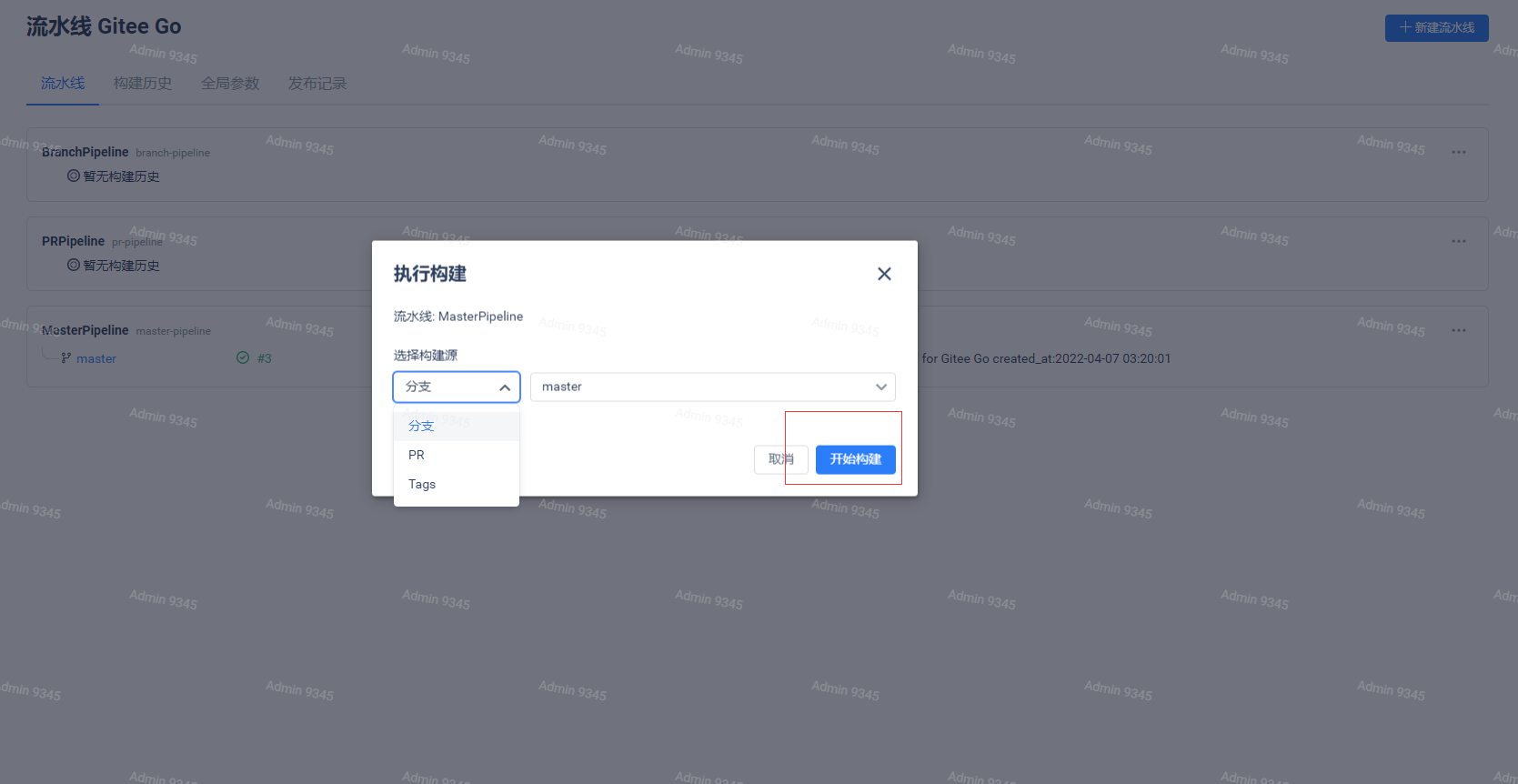Click master-pipeline identifier text
This screenshot has height=784, width=1518.
click(174, 331)
